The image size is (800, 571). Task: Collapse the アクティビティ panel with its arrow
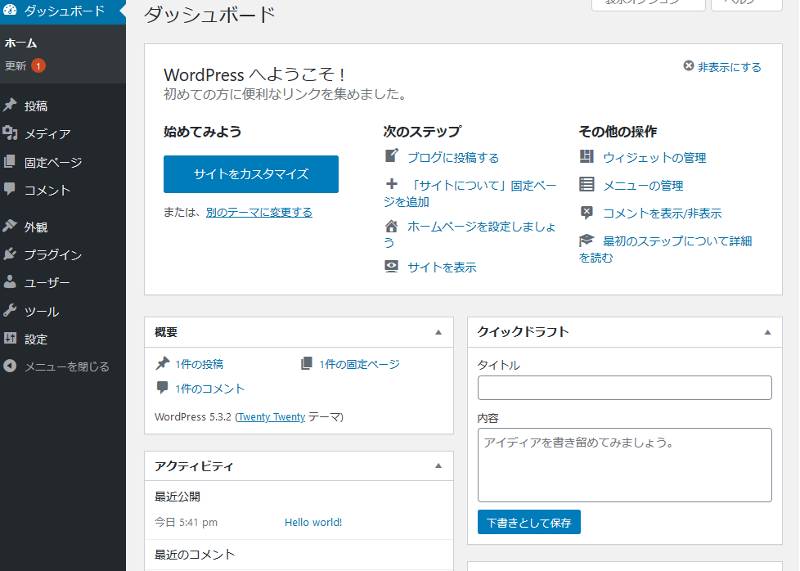coord(438,466)
